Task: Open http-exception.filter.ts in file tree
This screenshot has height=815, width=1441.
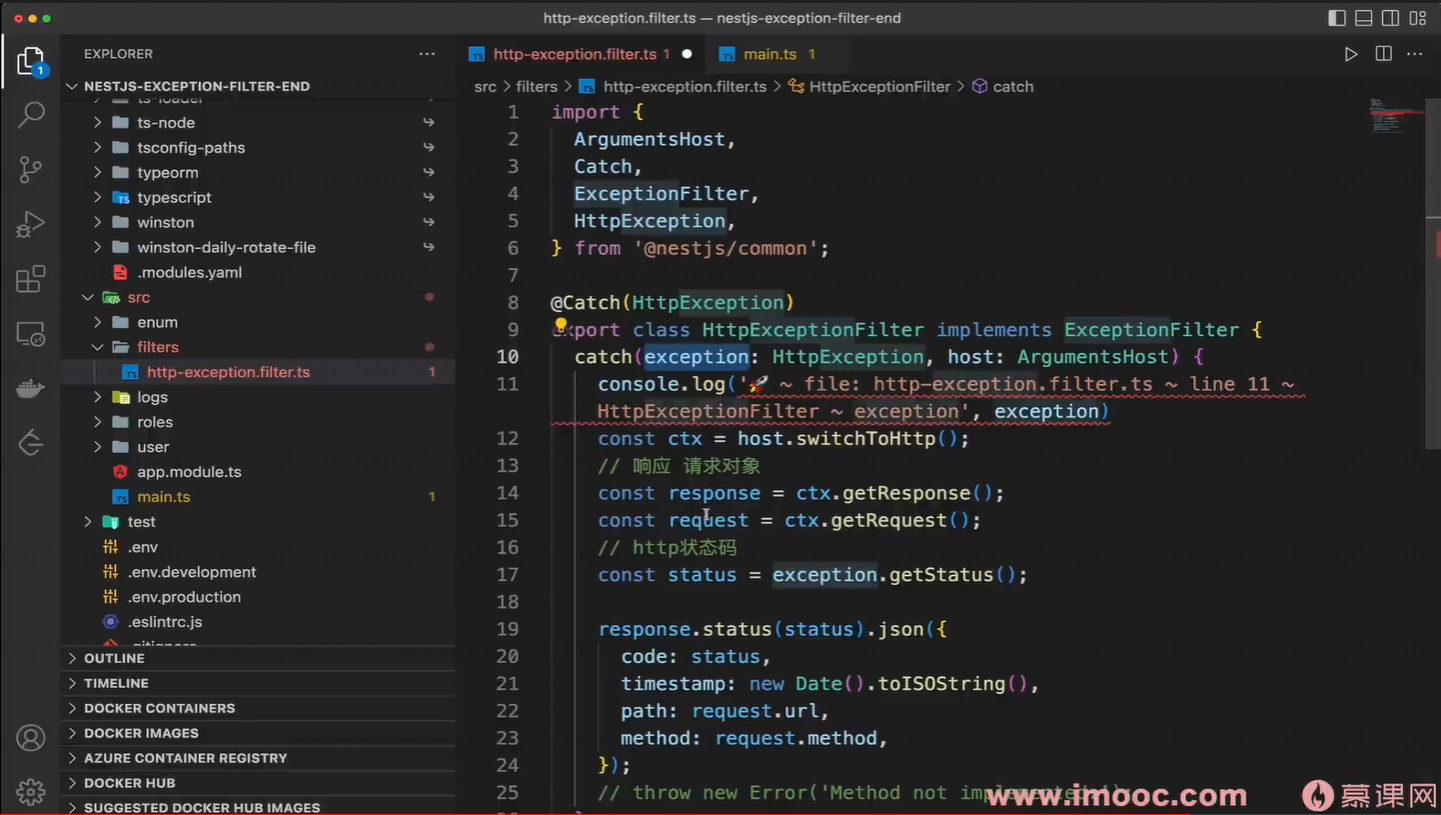Action: [x=257, y=372]
